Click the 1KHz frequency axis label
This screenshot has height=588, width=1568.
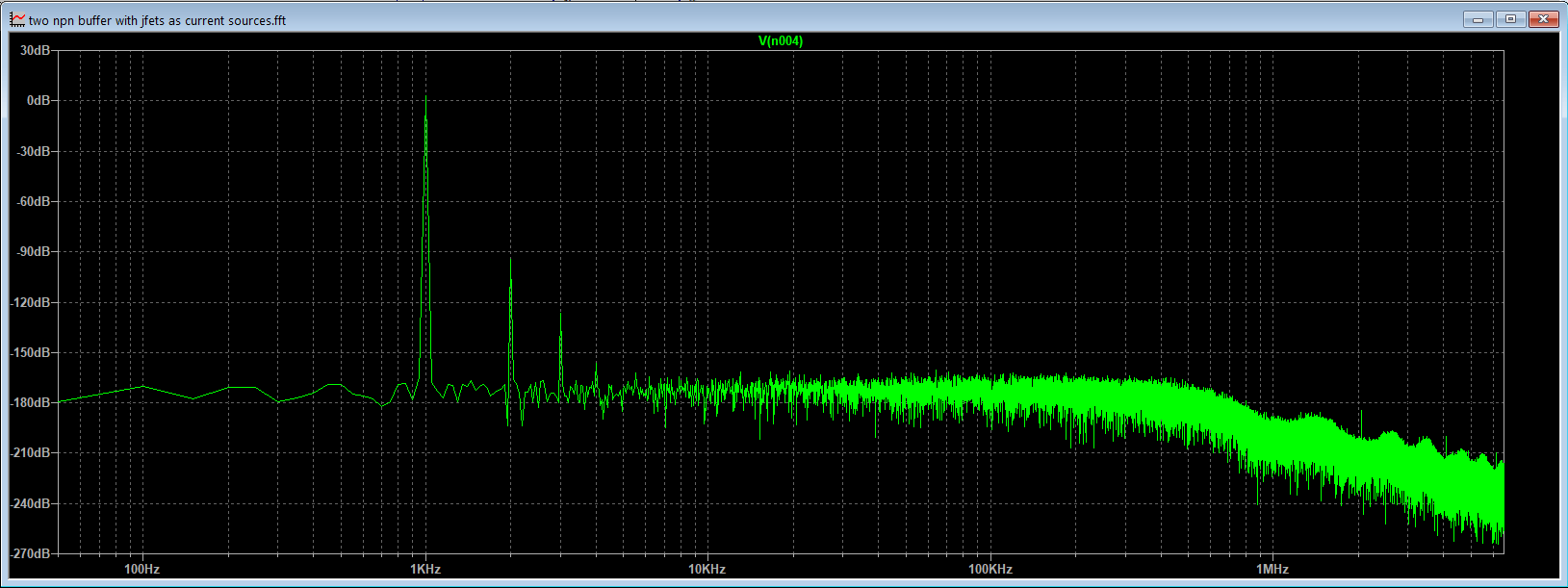tap(425, 569)
